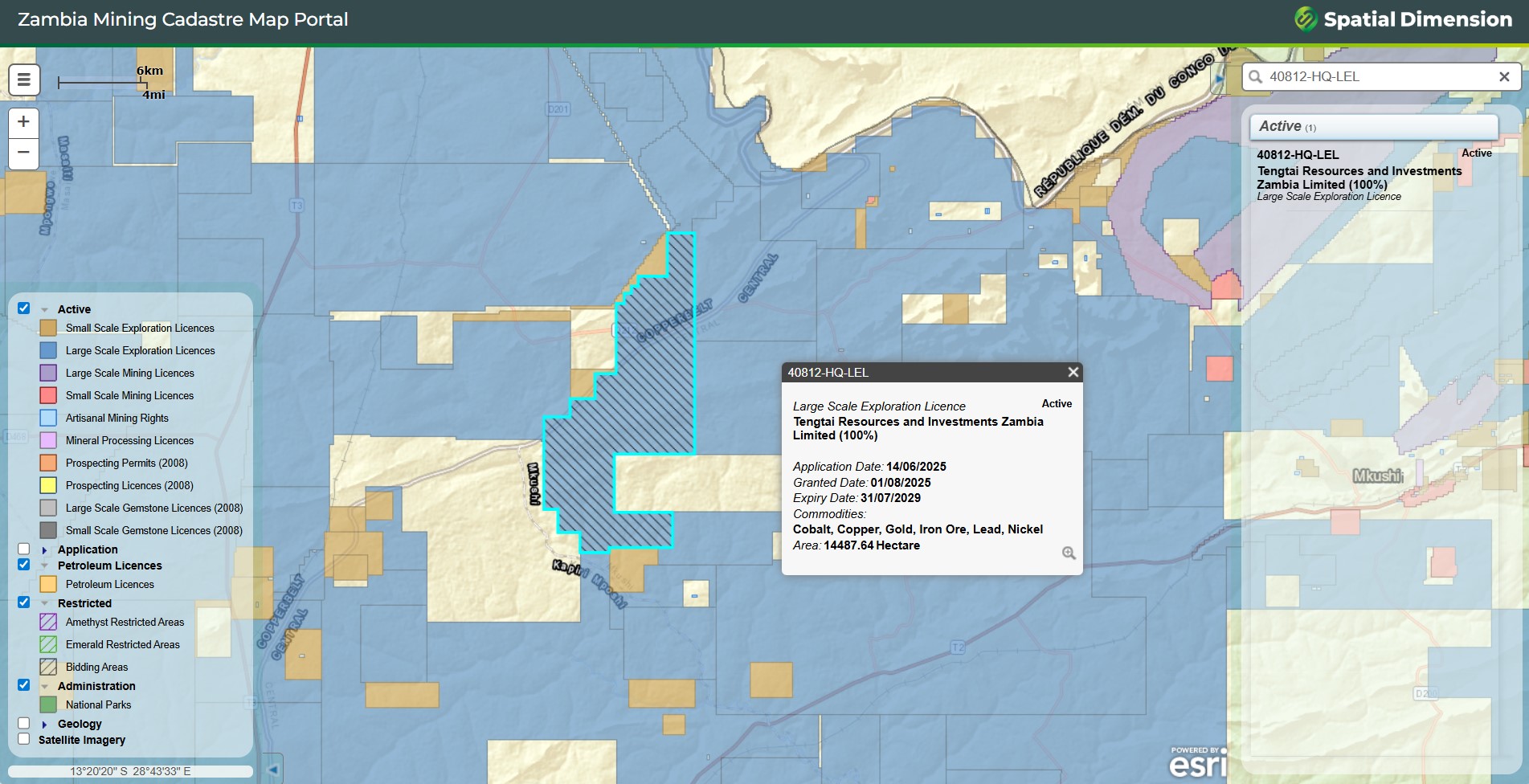The height and width of the screenshot is (784, 1529).
Task: Close the 40812-HQ-LEL info popup
Action: click(x=1073, y=372)
